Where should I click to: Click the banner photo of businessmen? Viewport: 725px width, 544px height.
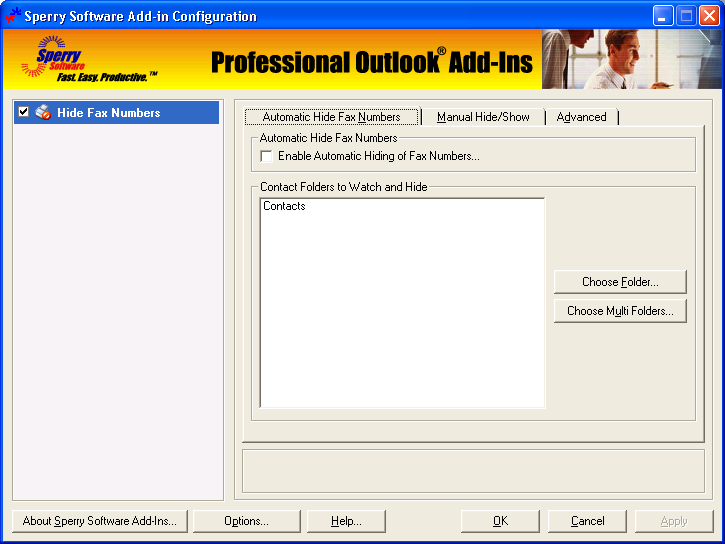(x=632, y=59)
